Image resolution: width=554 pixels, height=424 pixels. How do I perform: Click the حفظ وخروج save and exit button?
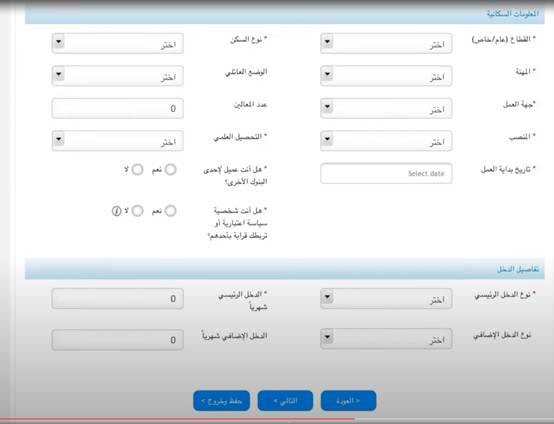(222, 401)
